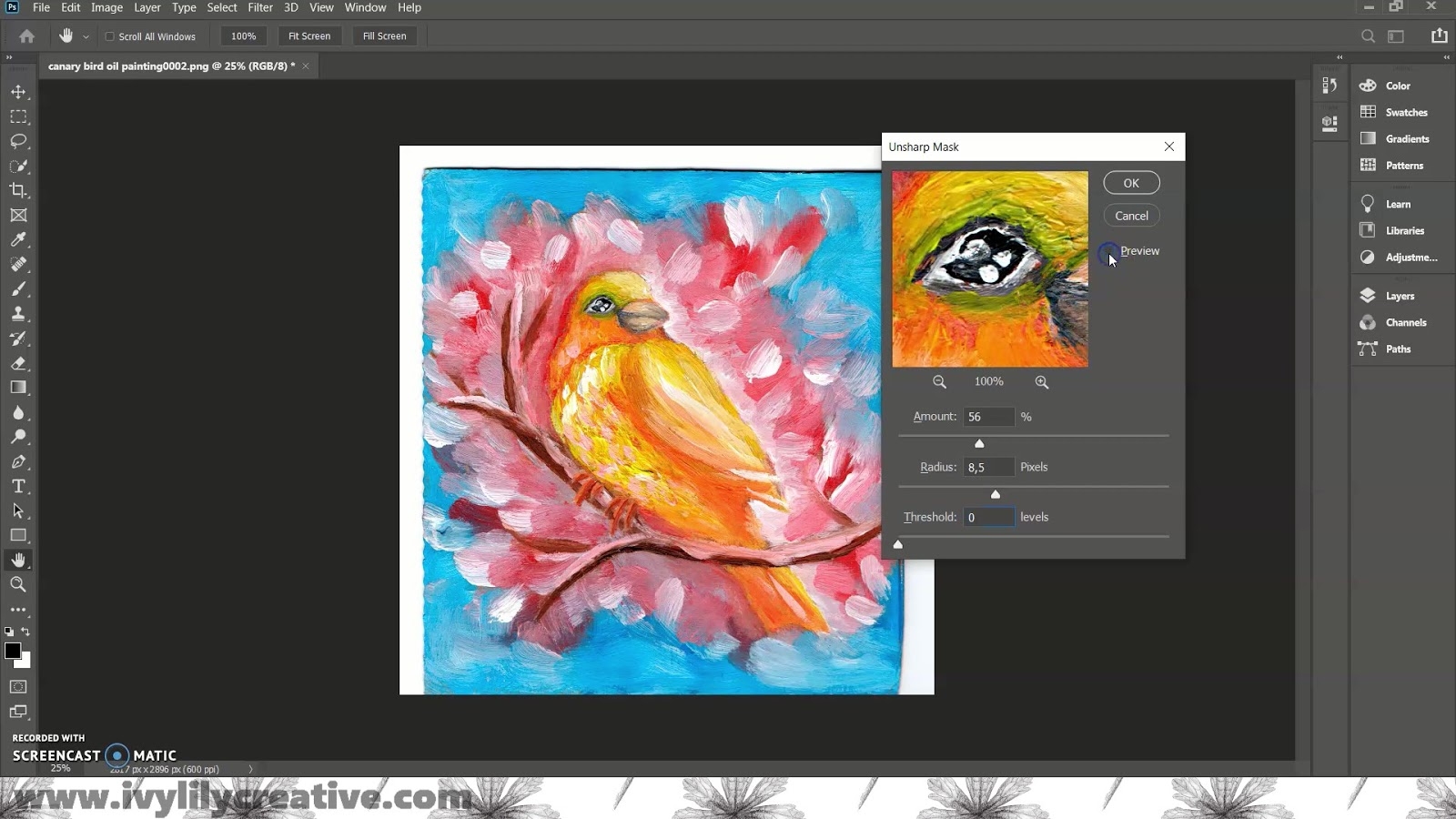Choose the Eyedropper tool
The width and height of the screenshot is (1456, 819).
tap(18, 239)
